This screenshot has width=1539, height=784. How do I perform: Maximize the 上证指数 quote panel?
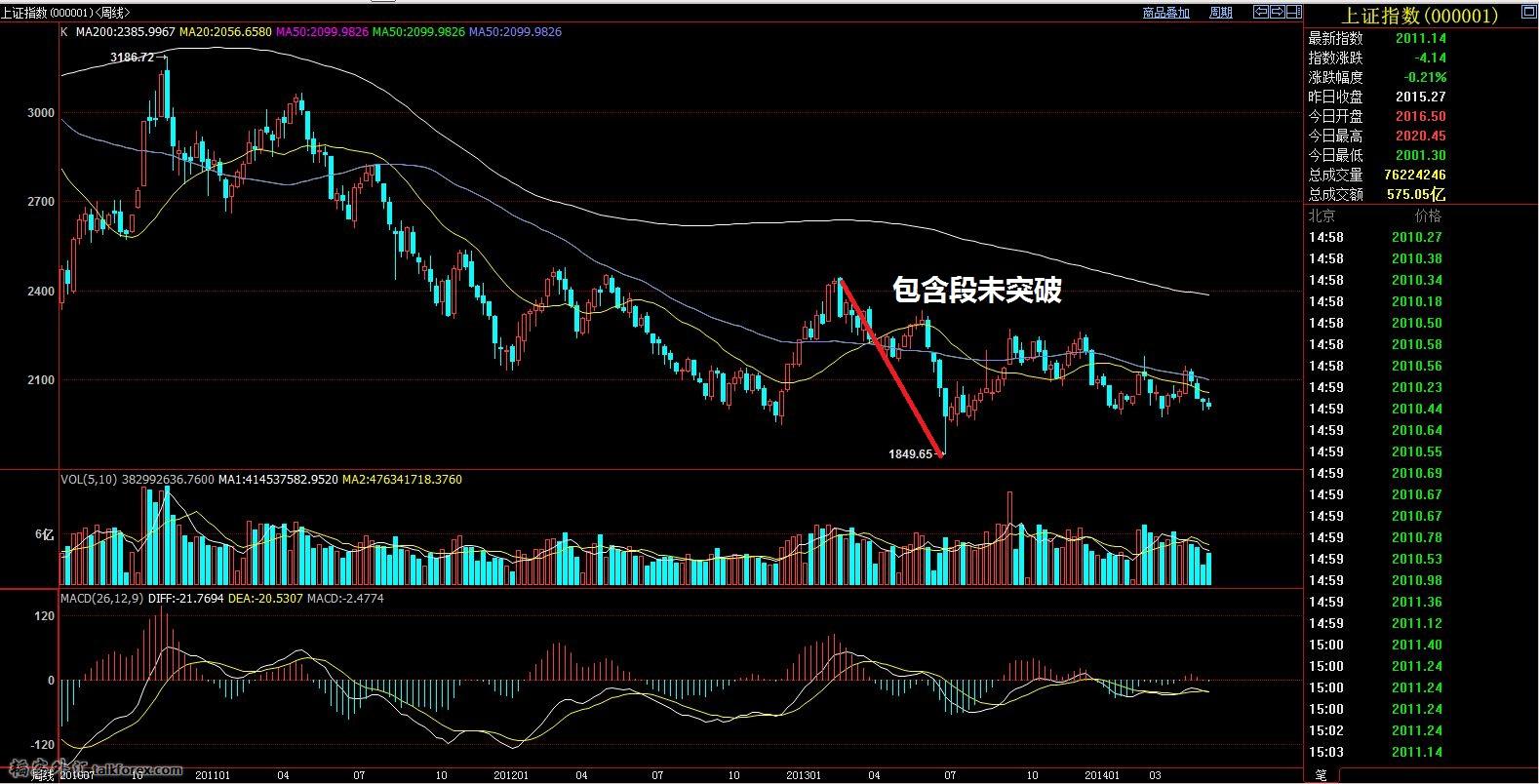coord(1528,12)
